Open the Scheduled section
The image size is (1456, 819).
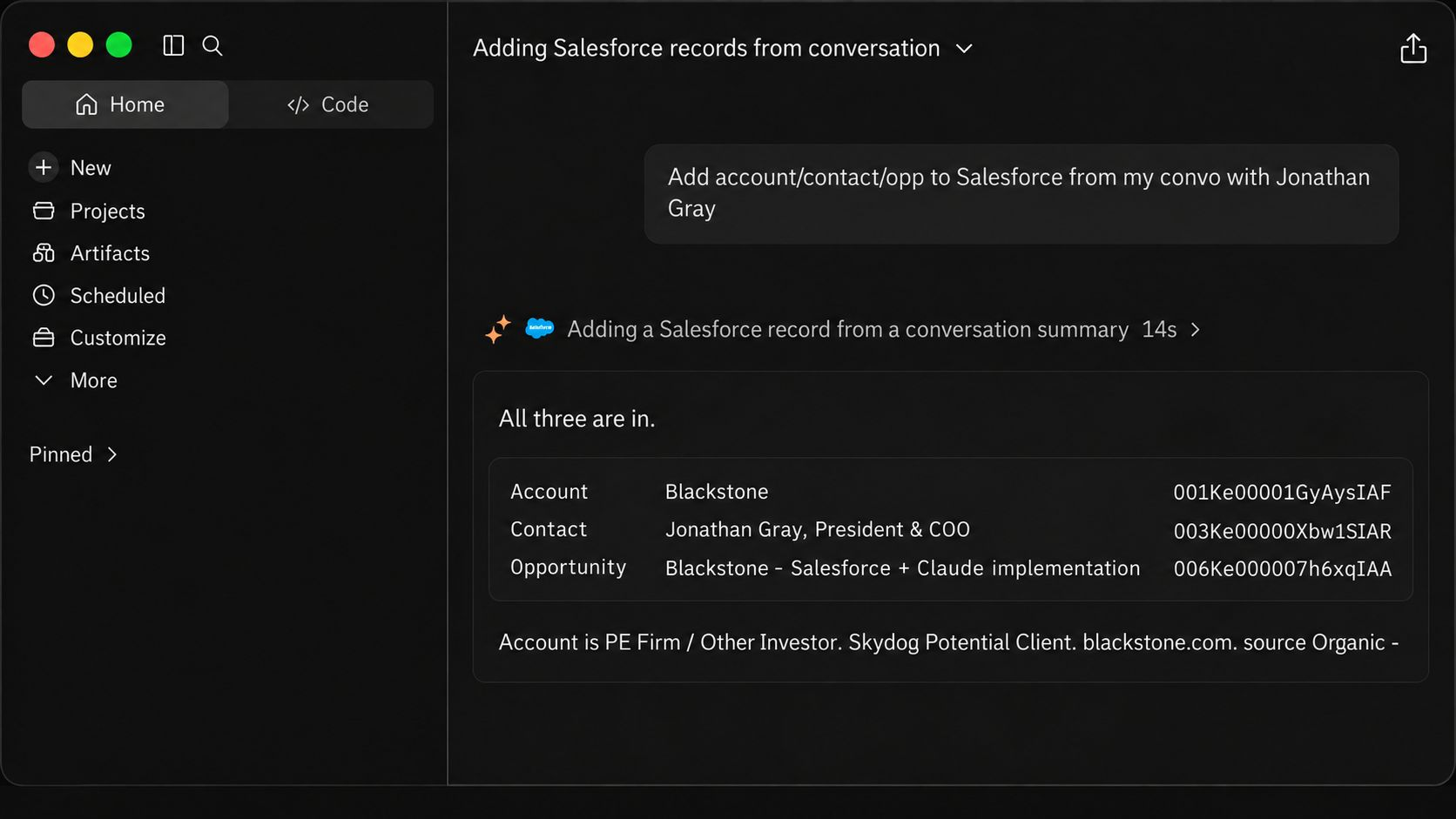click(118, 296)
